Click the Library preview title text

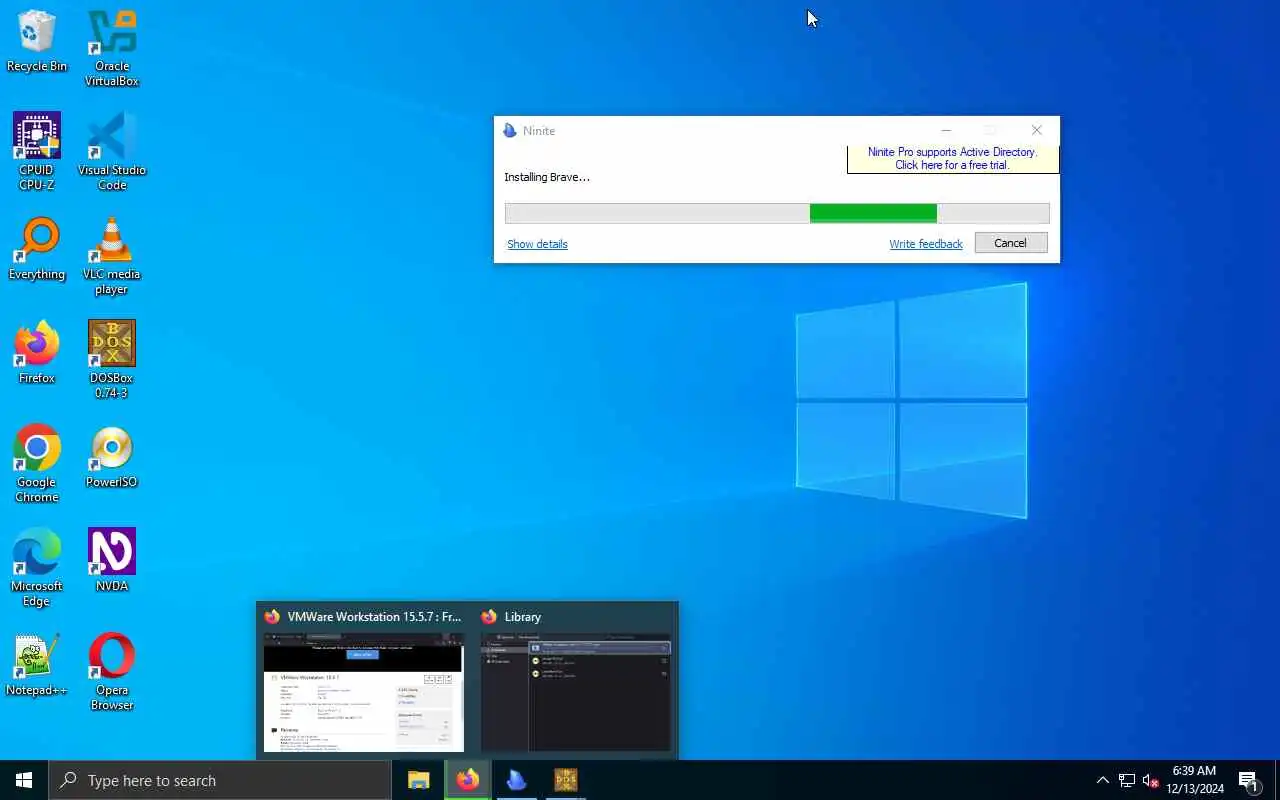click(523, 617)
